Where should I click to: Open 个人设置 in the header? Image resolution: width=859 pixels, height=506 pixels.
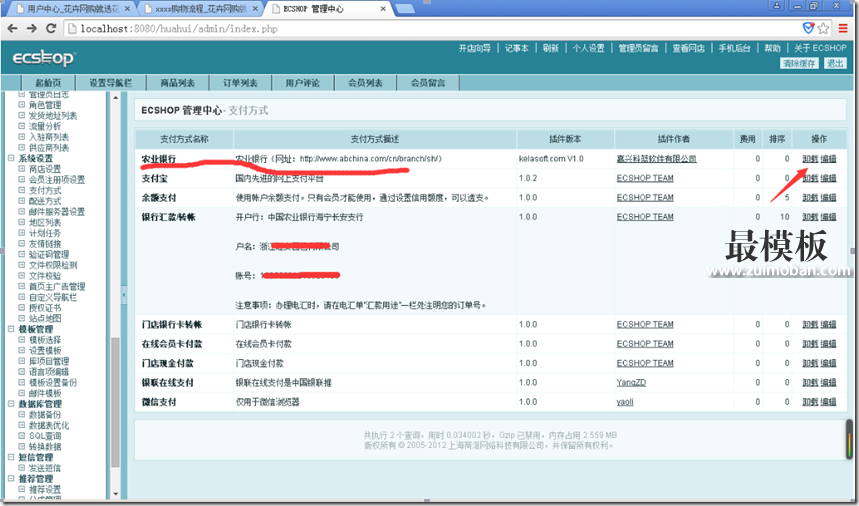(x=588, y=48)
